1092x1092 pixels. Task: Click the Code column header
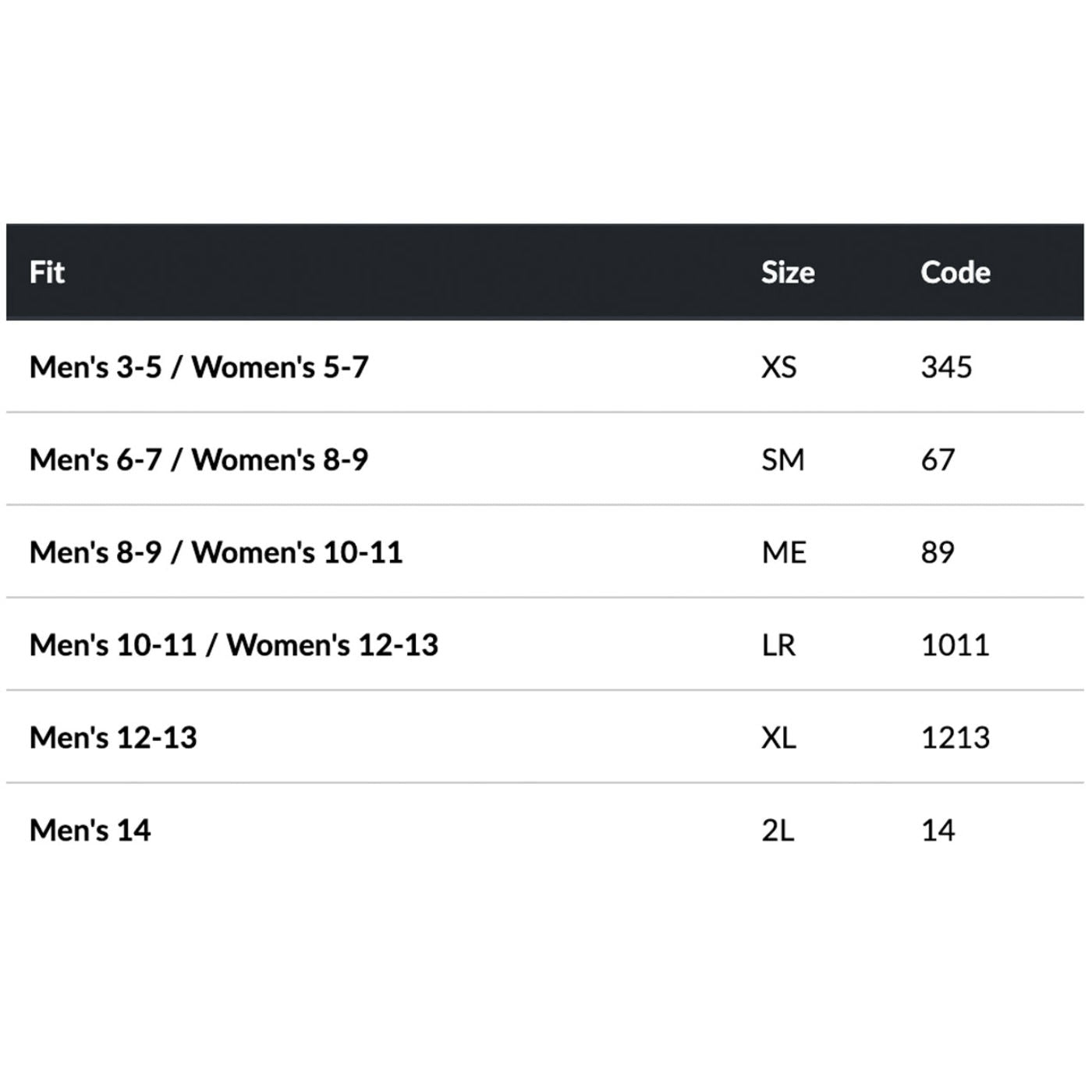coord(955,273)
